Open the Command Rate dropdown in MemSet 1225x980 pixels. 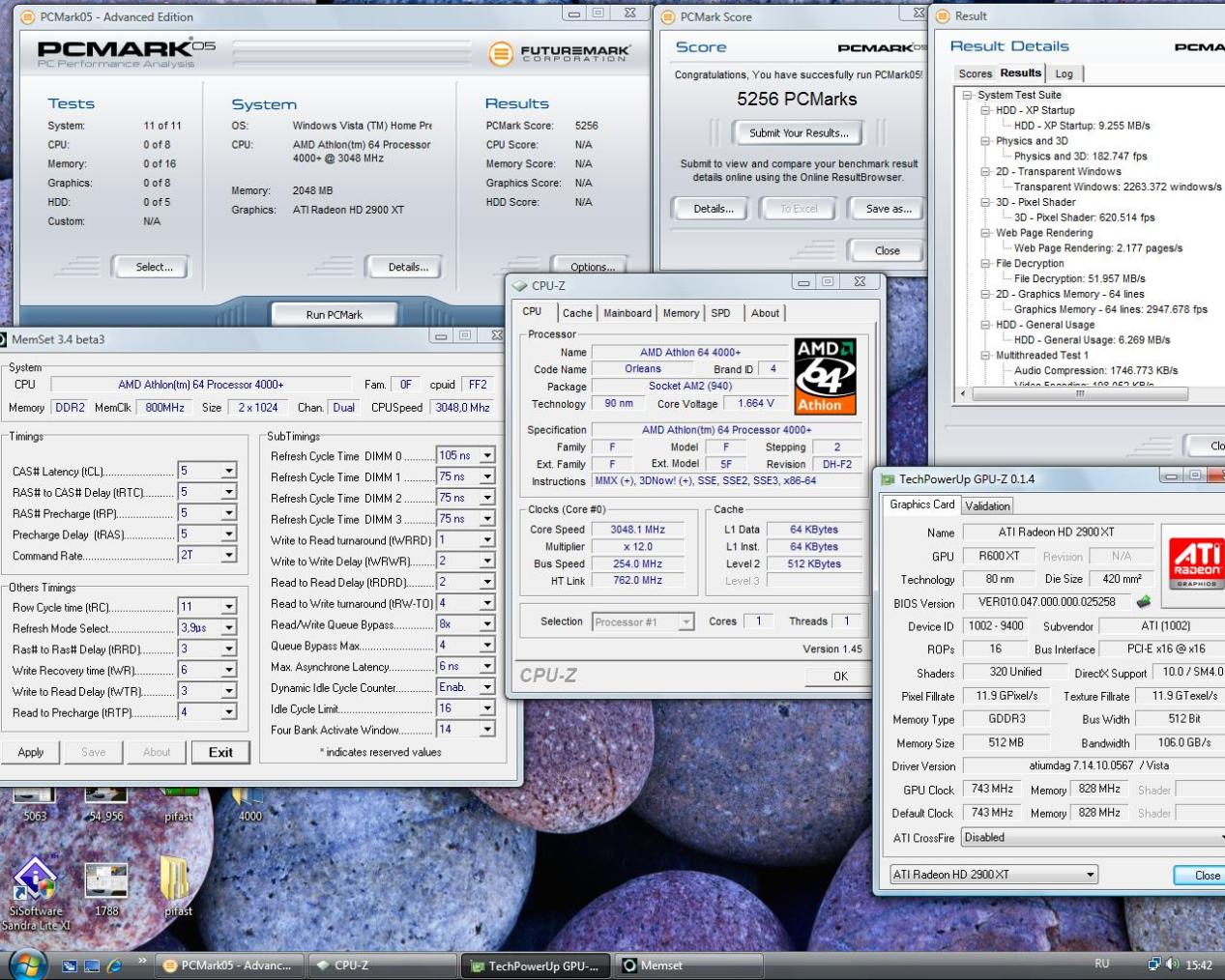click(x=229, y=556)
